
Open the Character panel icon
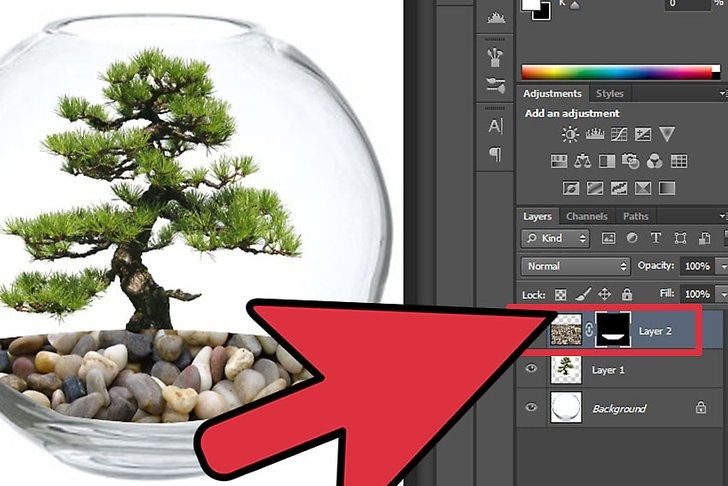[495, 126]
